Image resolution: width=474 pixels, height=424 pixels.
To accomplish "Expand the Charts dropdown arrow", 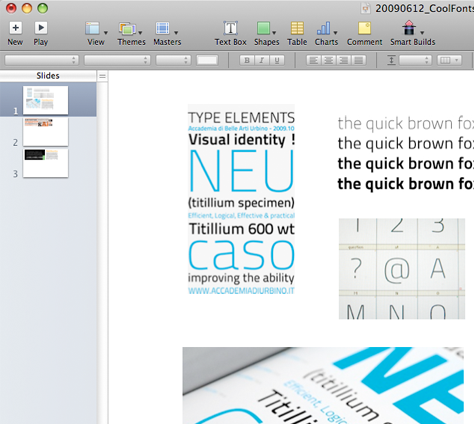I will tap(335, 33).
